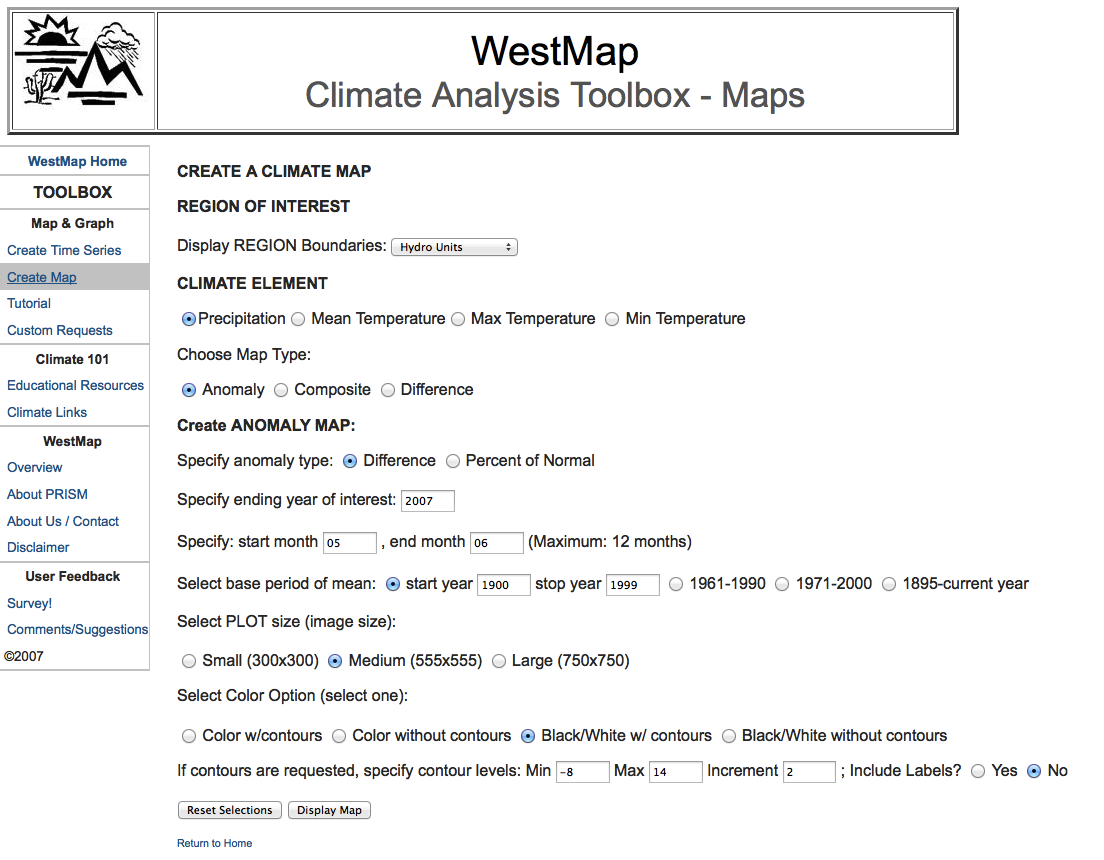Select the Precipitation climate element
The width and height of the screenshot is (1104, 860).
pos(189,319)
